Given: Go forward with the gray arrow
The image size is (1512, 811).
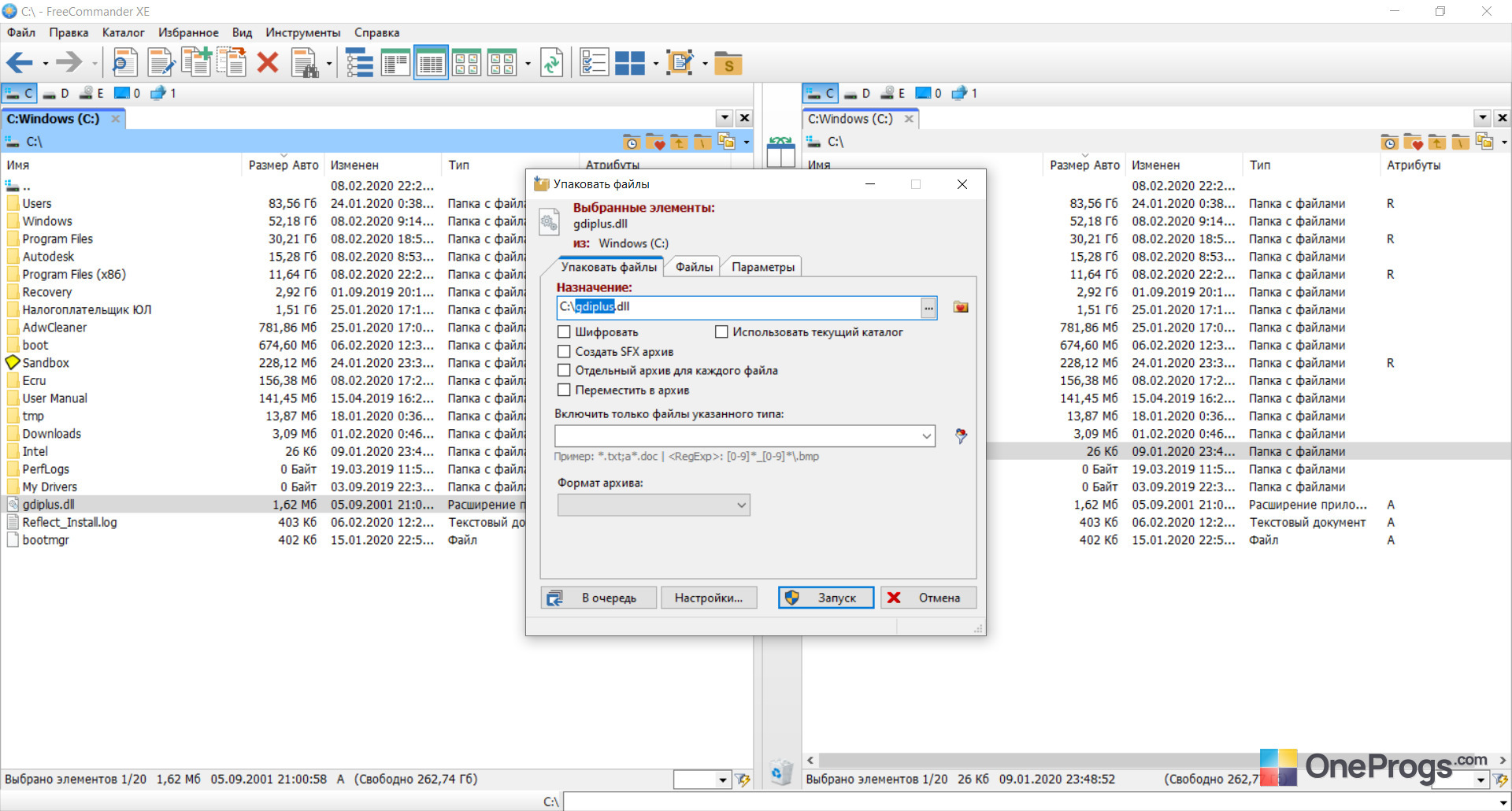Looking at the screenshot, I should coord(69,62).
